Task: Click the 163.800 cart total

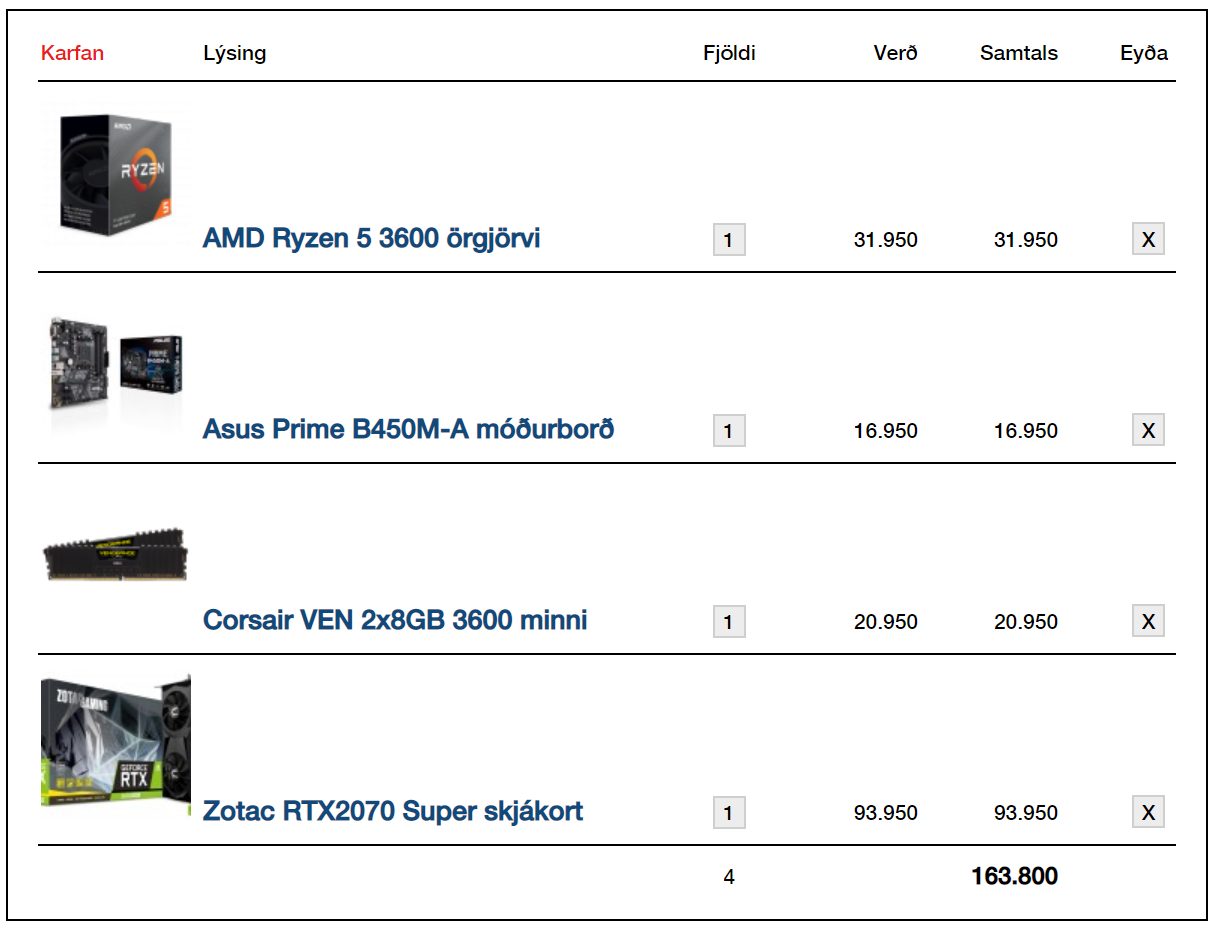Action: [x=1014, y=877]
